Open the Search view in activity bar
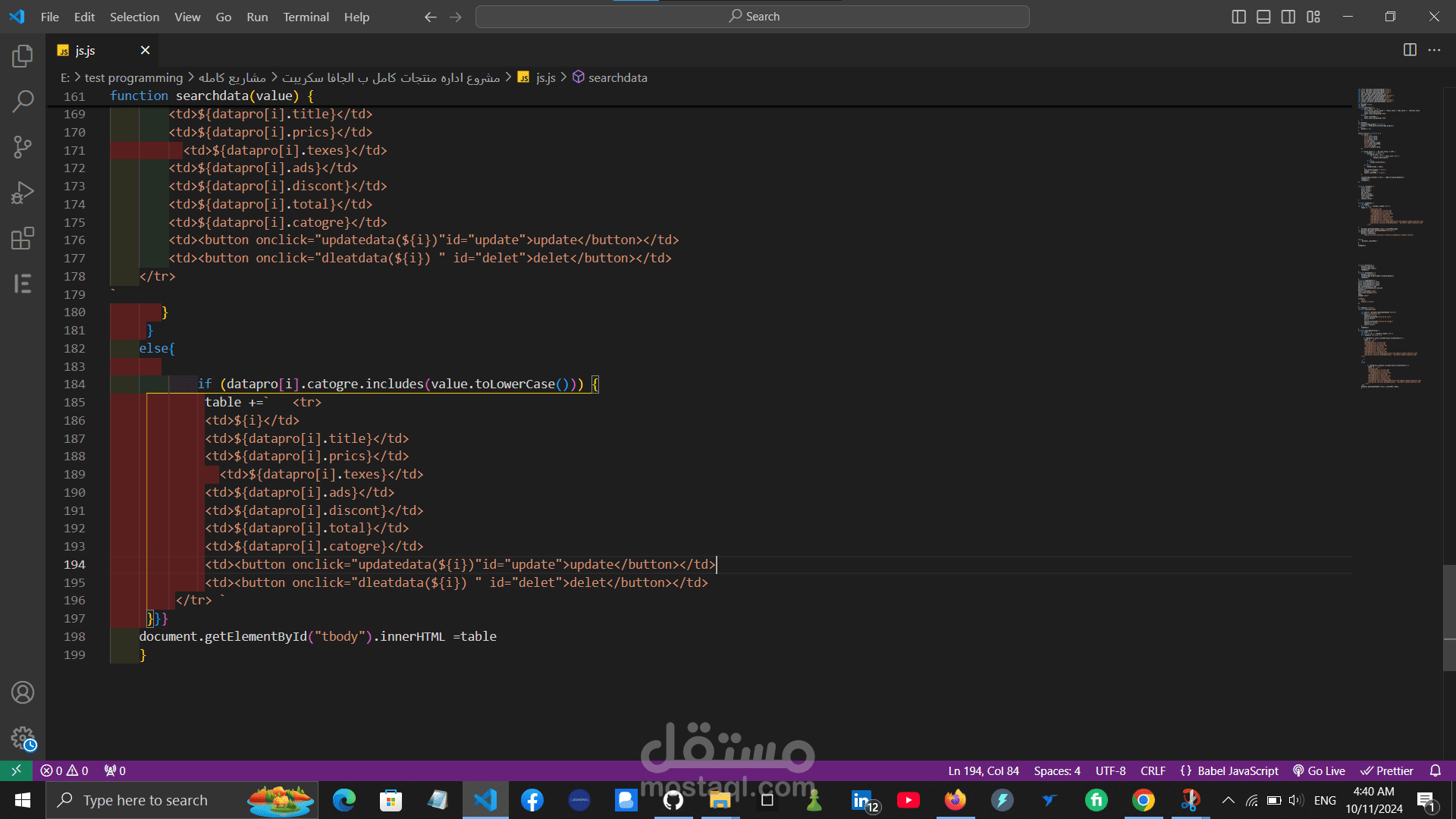Screen dimensions: 1456x819 coord(23,101)
